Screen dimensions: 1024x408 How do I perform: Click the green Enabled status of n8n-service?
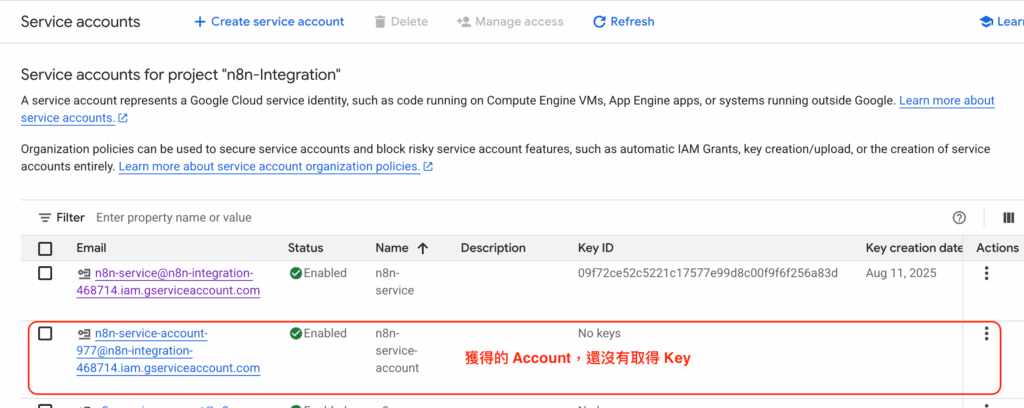pyautogui.click(x=318, y=272)
